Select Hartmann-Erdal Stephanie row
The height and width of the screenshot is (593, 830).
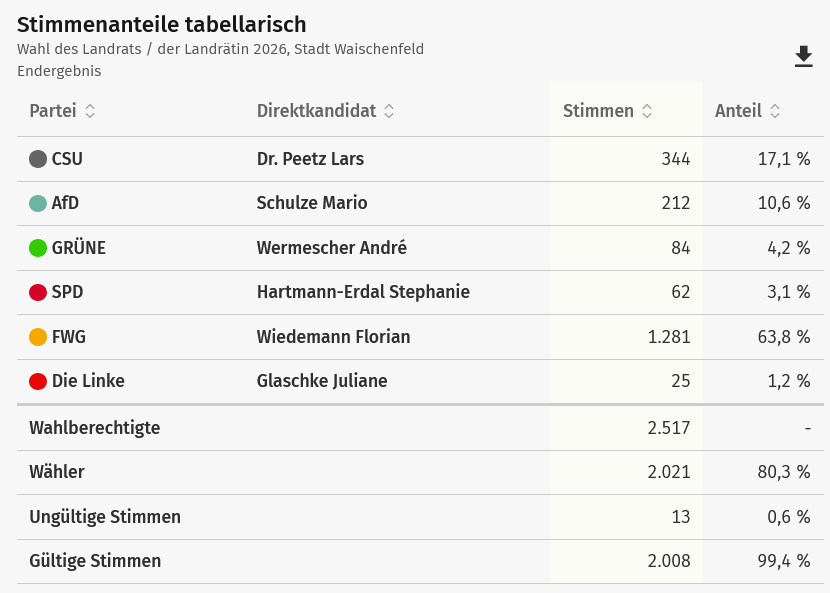click(x=363, y=292)
